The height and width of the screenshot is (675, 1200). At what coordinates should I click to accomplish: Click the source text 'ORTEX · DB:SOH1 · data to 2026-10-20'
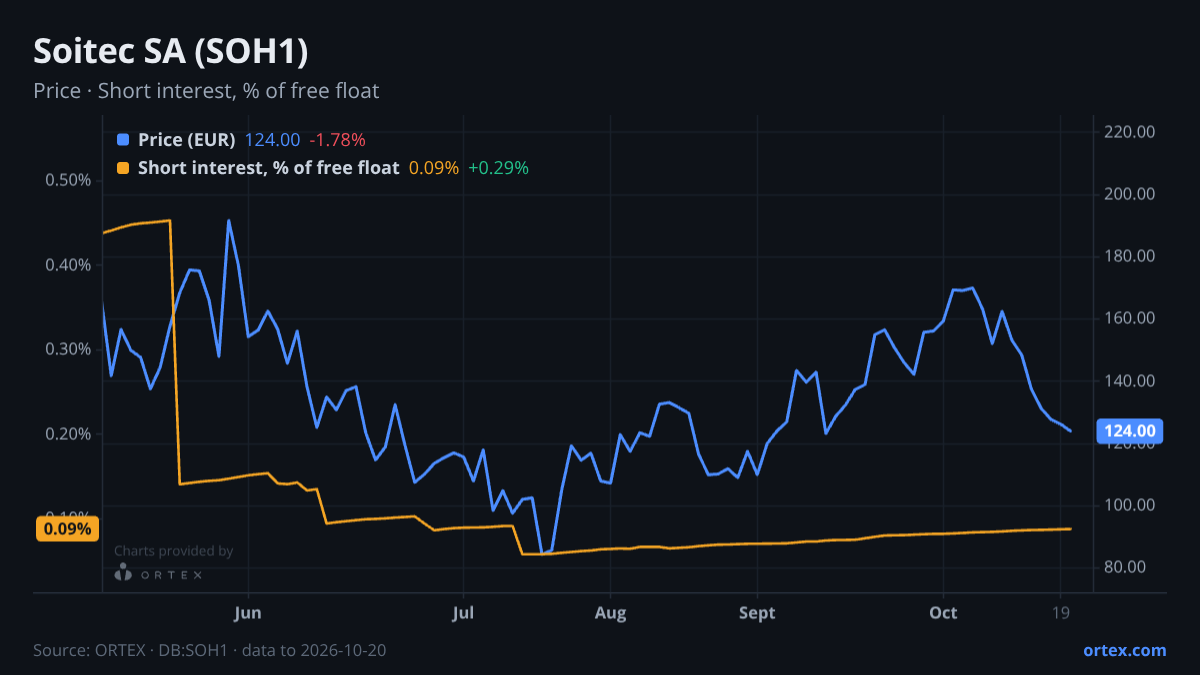coord(239,650)
